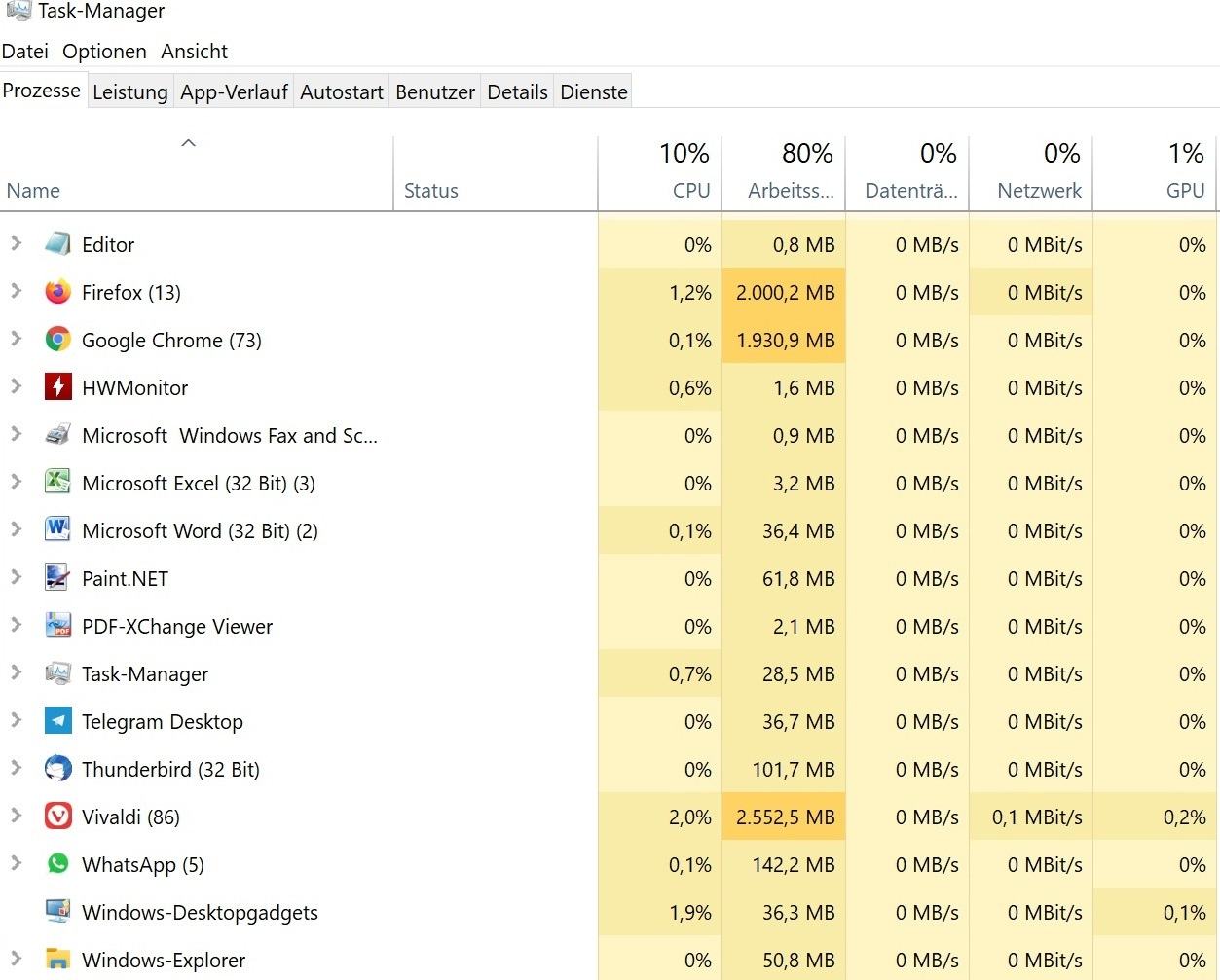Expand the Windows-Explorer entry

click(x=16, y=959)
